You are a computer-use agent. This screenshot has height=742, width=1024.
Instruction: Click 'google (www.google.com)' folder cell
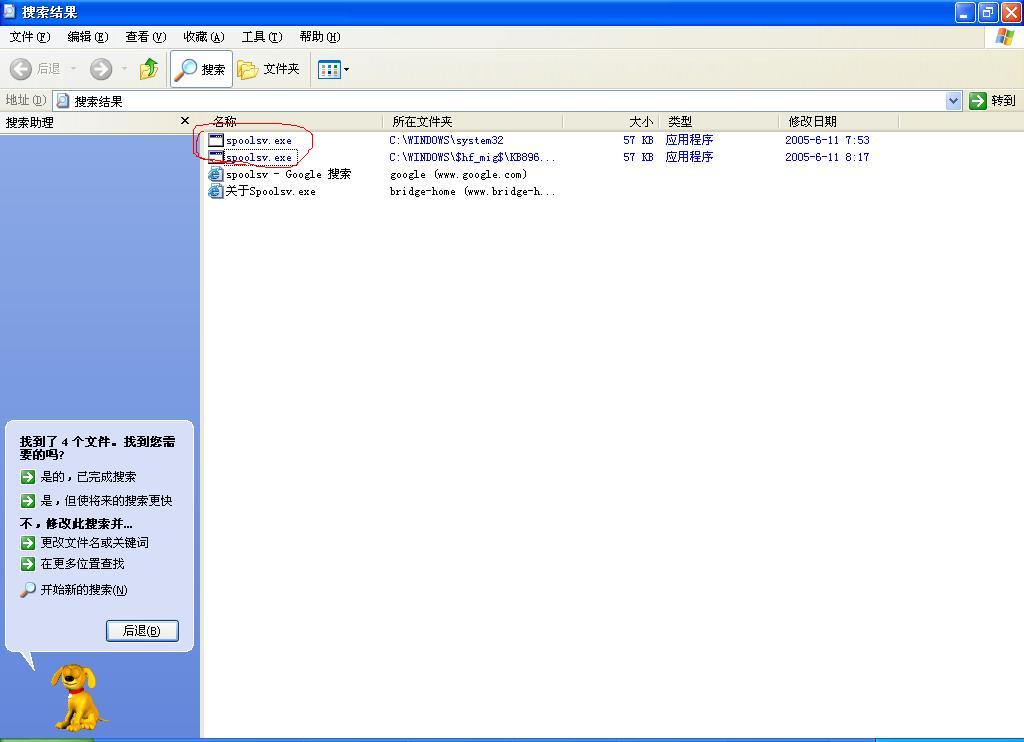458,174
